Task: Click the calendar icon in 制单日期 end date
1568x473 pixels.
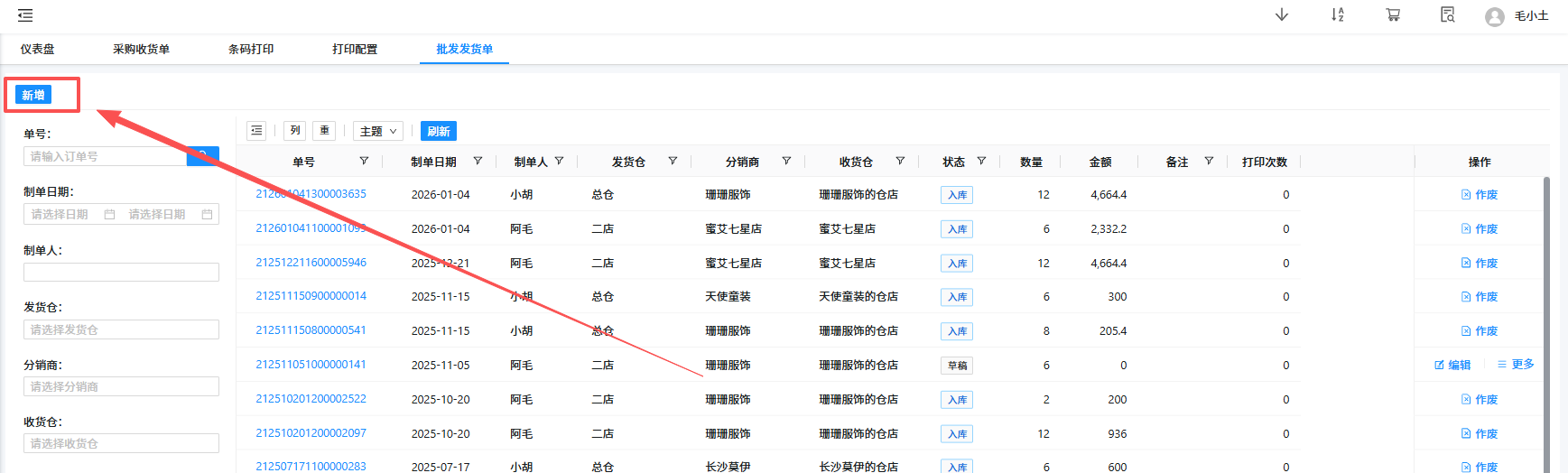Action: coord(207,214)
